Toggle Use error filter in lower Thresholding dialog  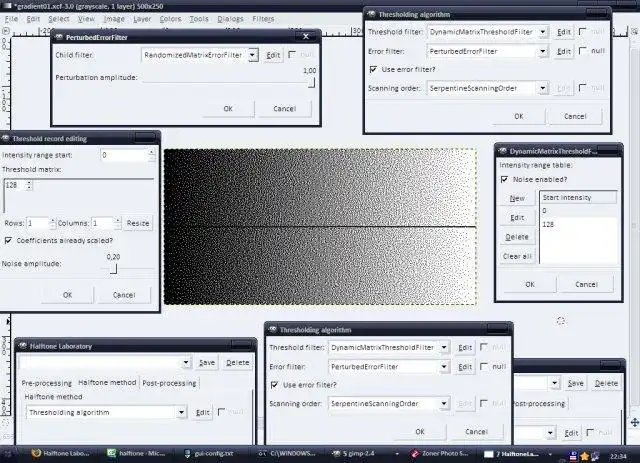click(x=274, y=385)
